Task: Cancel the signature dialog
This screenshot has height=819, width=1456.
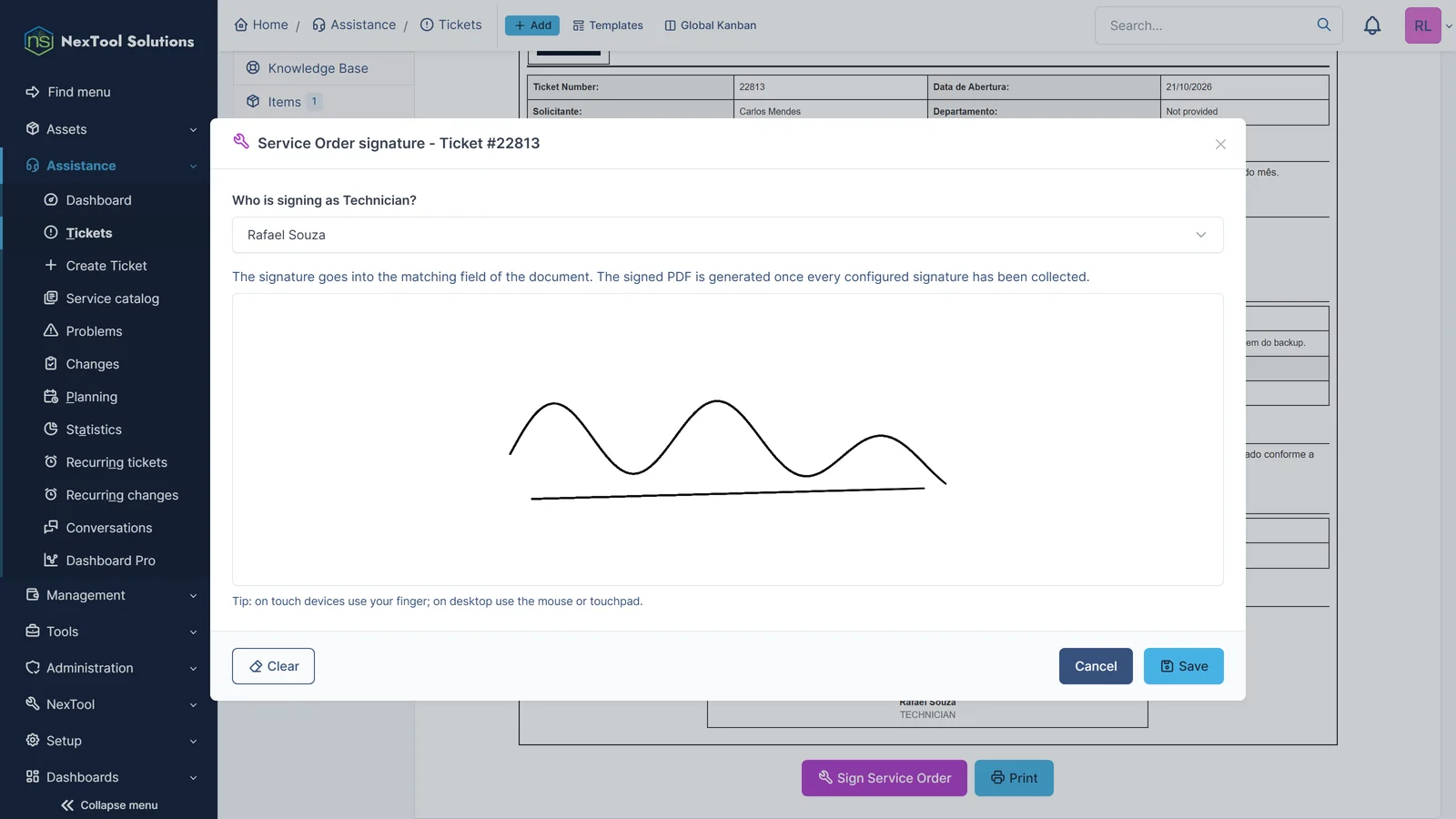Action: (x=1096, y=666)
